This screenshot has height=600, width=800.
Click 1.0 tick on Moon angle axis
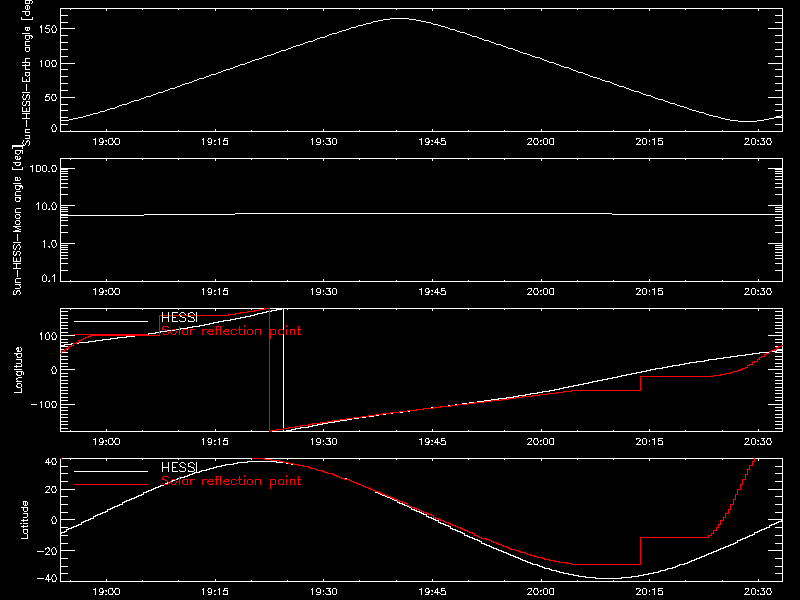coord(49,244)
